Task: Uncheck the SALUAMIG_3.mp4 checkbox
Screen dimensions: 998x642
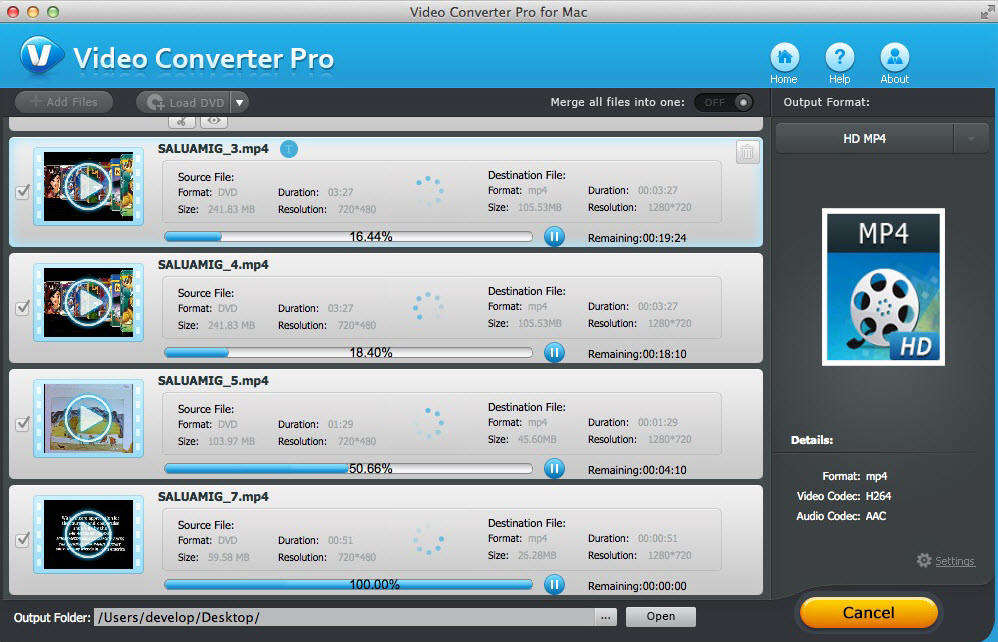Action: [22, 192]
